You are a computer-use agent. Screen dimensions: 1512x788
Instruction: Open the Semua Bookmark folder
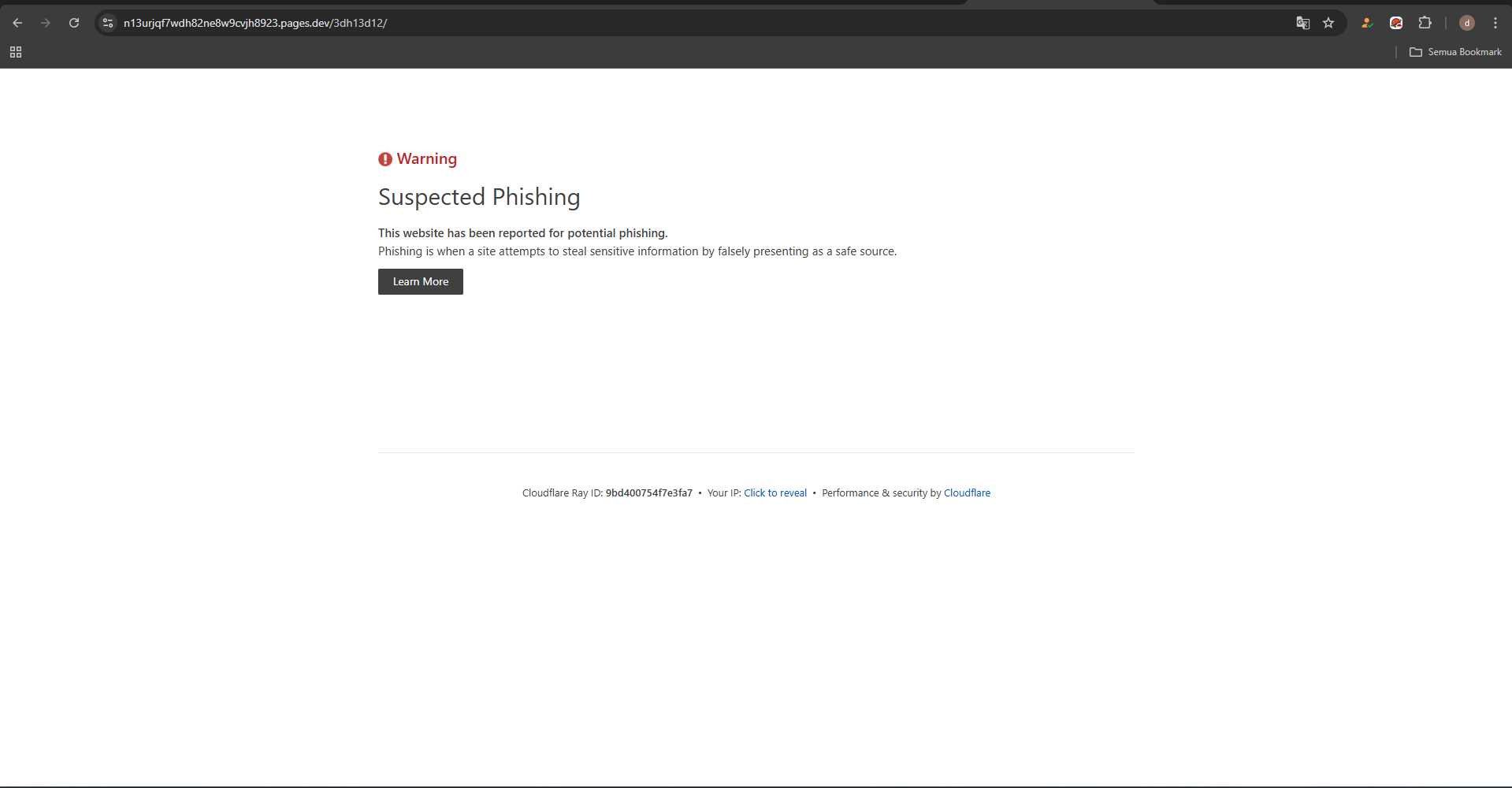pos(1455,52)
